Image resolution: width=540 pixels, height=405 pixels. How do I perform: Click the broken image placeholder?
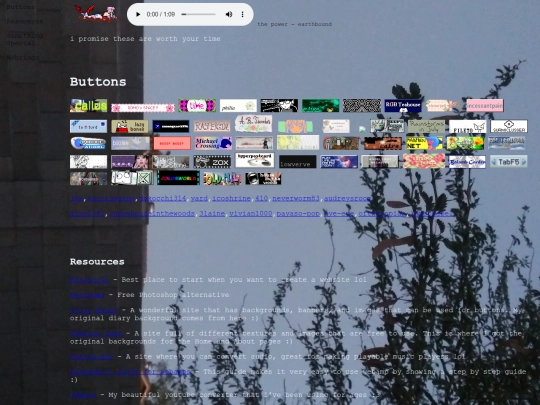[362, 129]
